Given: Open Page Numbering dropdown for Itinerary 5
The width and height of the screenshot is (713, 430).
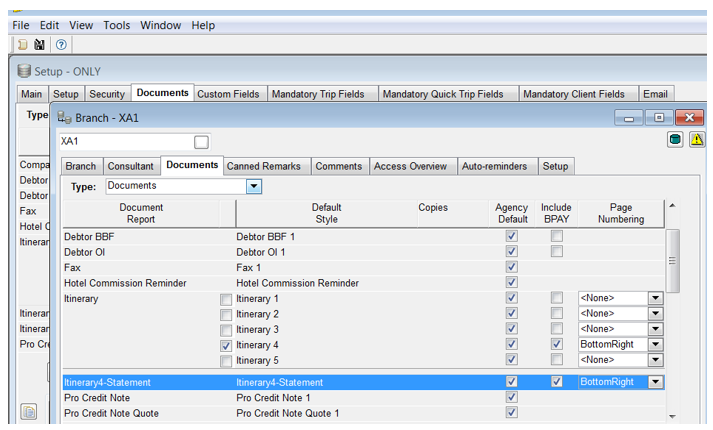Looking at the screenshot, I should (x=655, y=360).
